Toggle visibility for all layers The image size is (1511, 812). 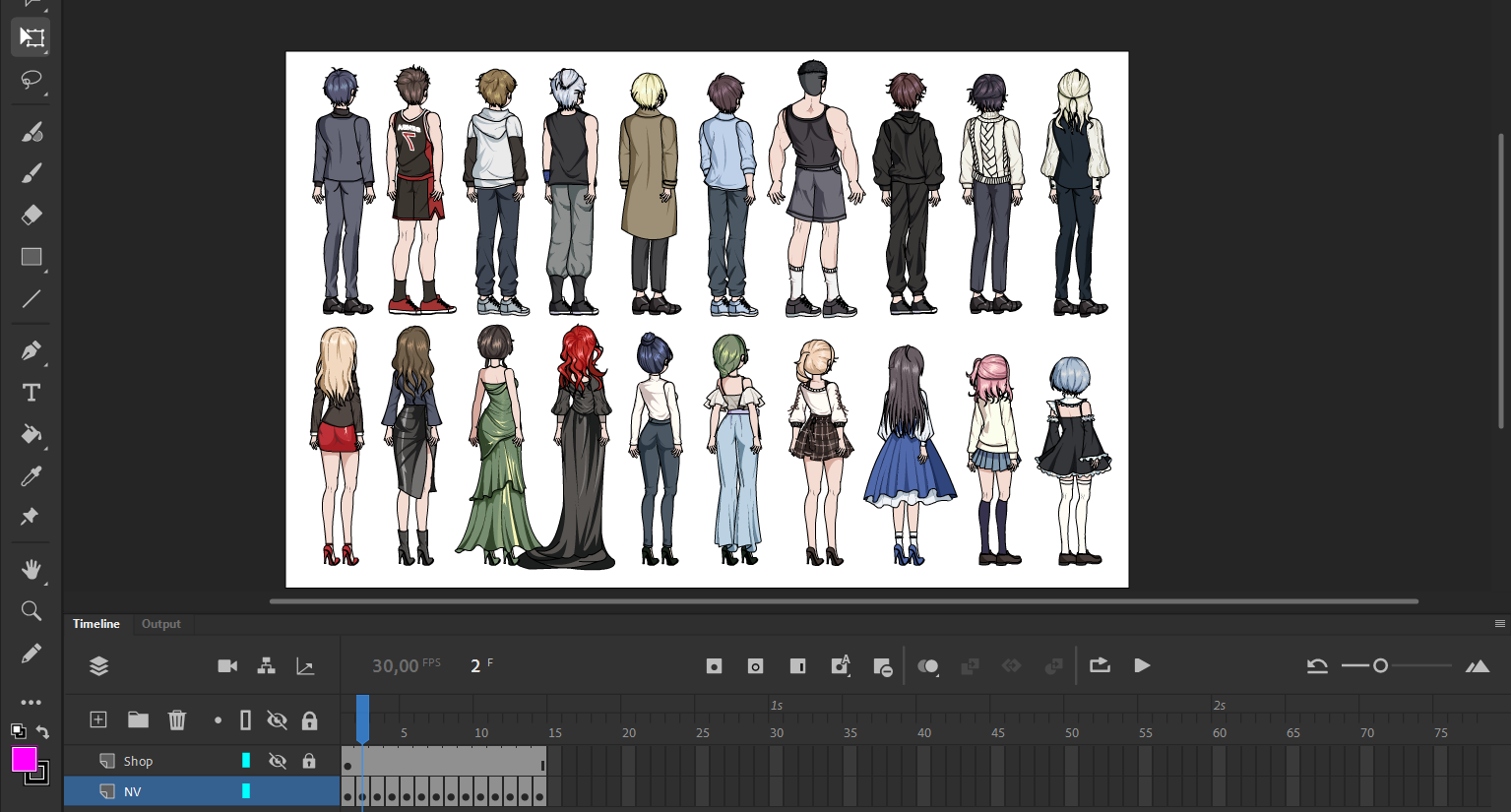(x=278, y=720)
